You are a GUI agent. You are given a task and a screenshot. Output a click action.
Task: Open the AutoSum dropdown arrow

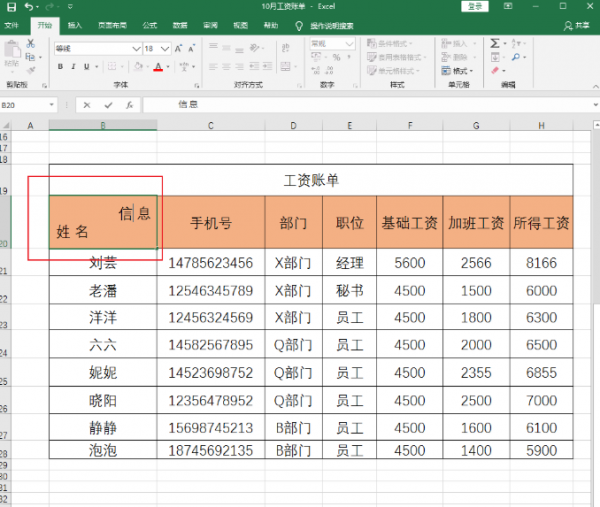click(x=505, y=43)
